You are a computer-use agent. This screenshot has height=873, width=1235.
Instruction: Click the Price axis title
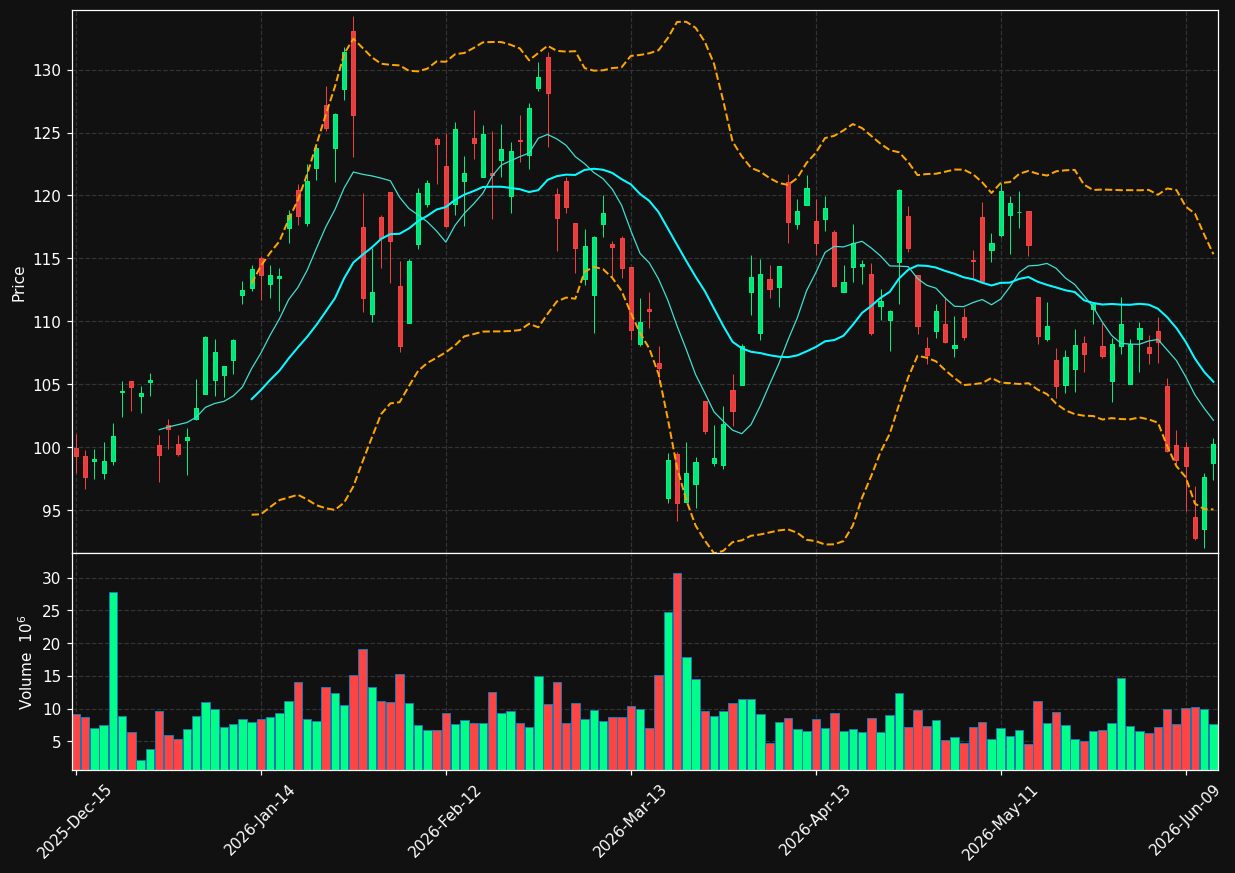click(19, 283)
